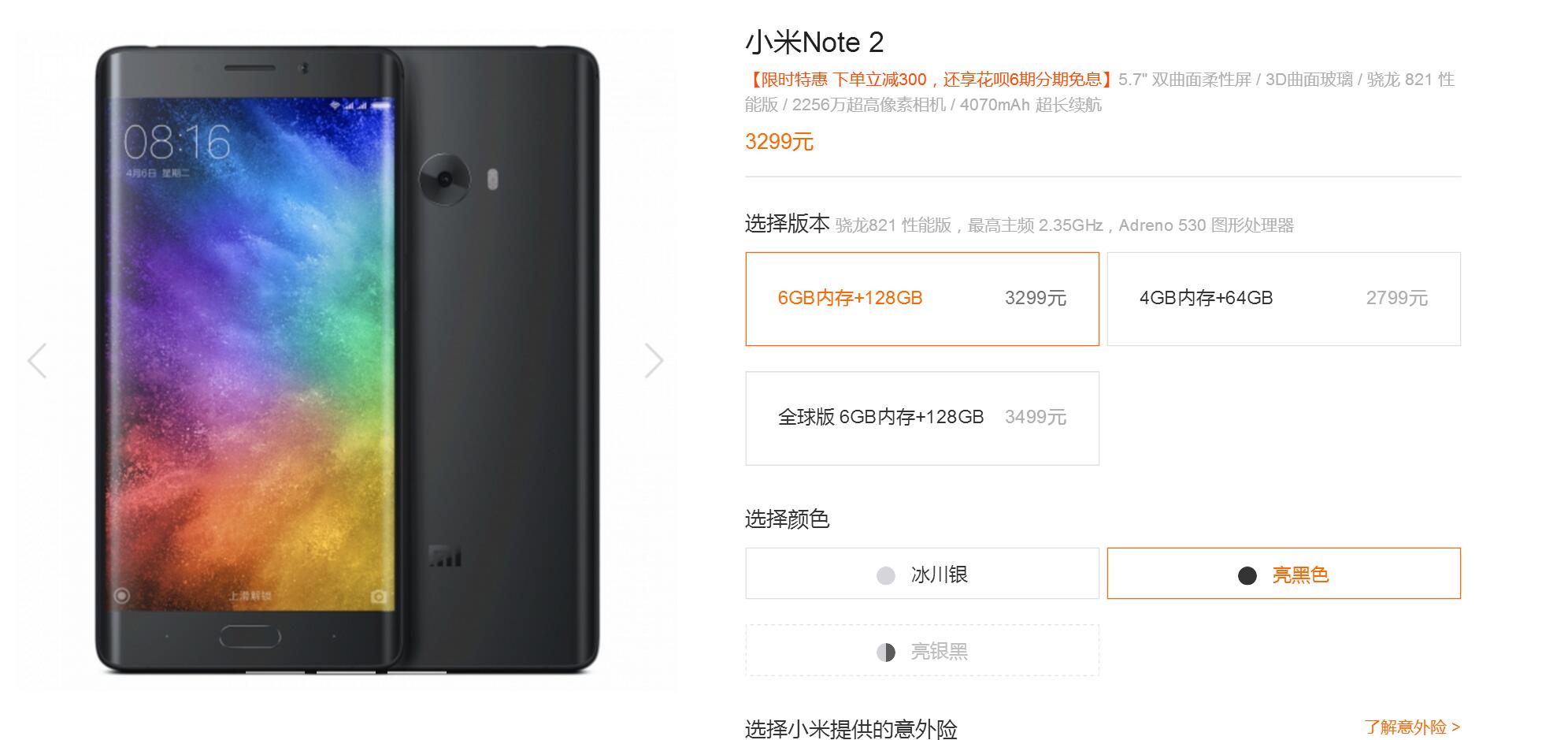Screen dimensions: 1568x740
Task: Click the round icon at the phone screen's bottom-left
Action: point(121,596)
